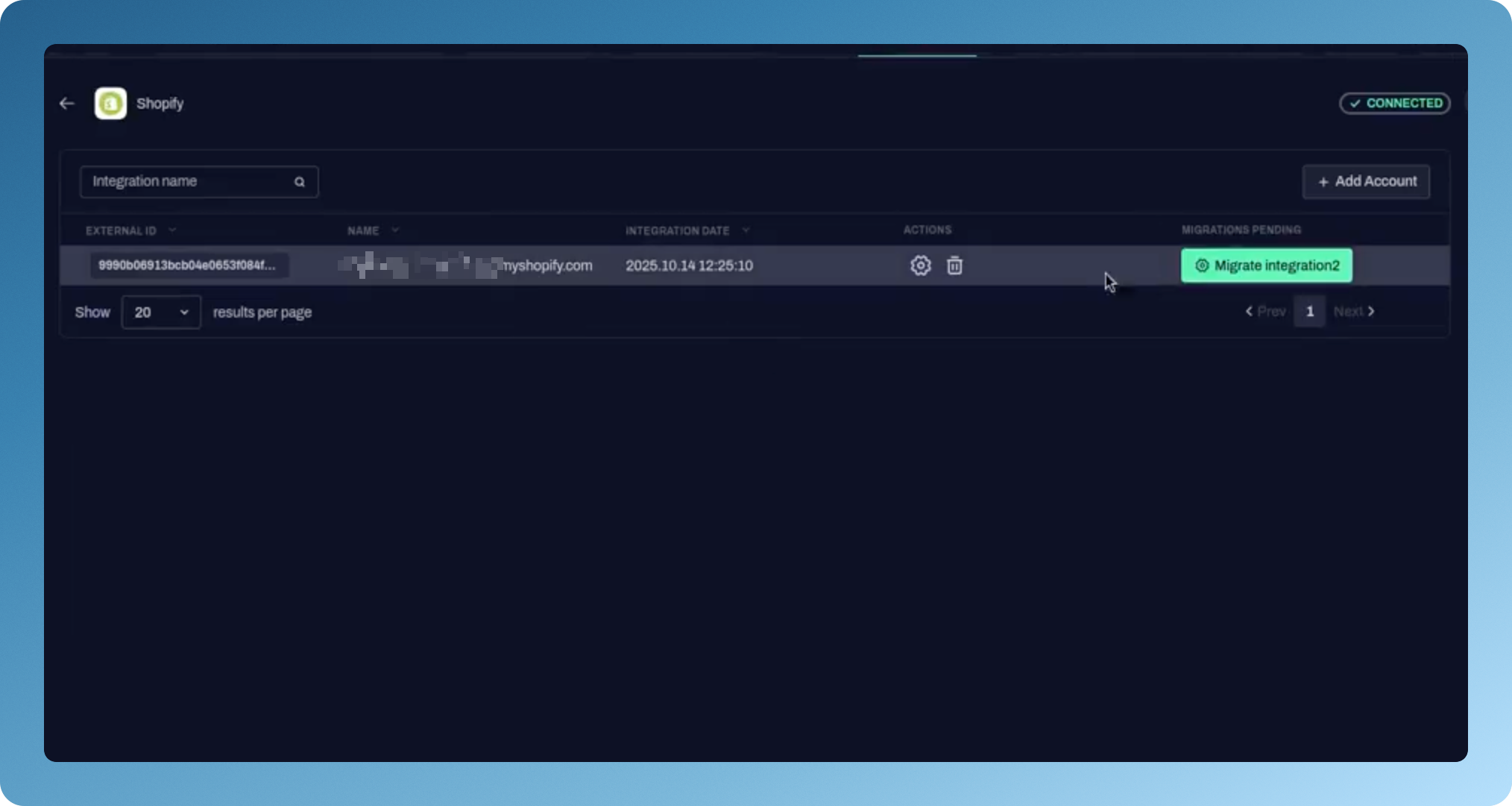This screenshot has width=1512, height=806.
Task: Delete the integration with trash icon
Action: [954, 265]
